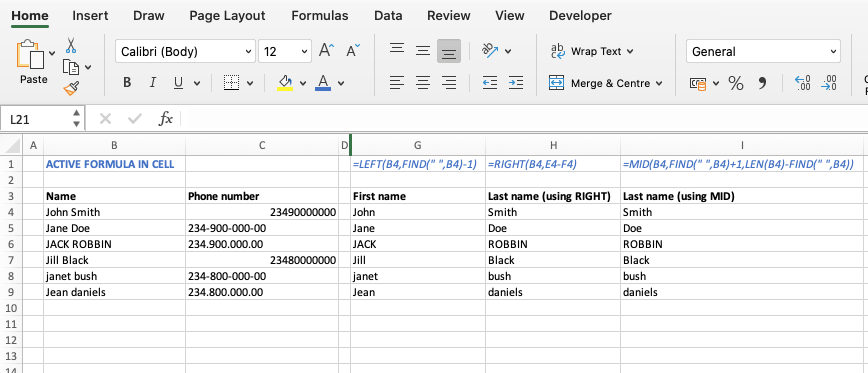The width and height of the screenshot is (868, 373).
Task: Click the Insert Function fx icon
Action: 166,118
